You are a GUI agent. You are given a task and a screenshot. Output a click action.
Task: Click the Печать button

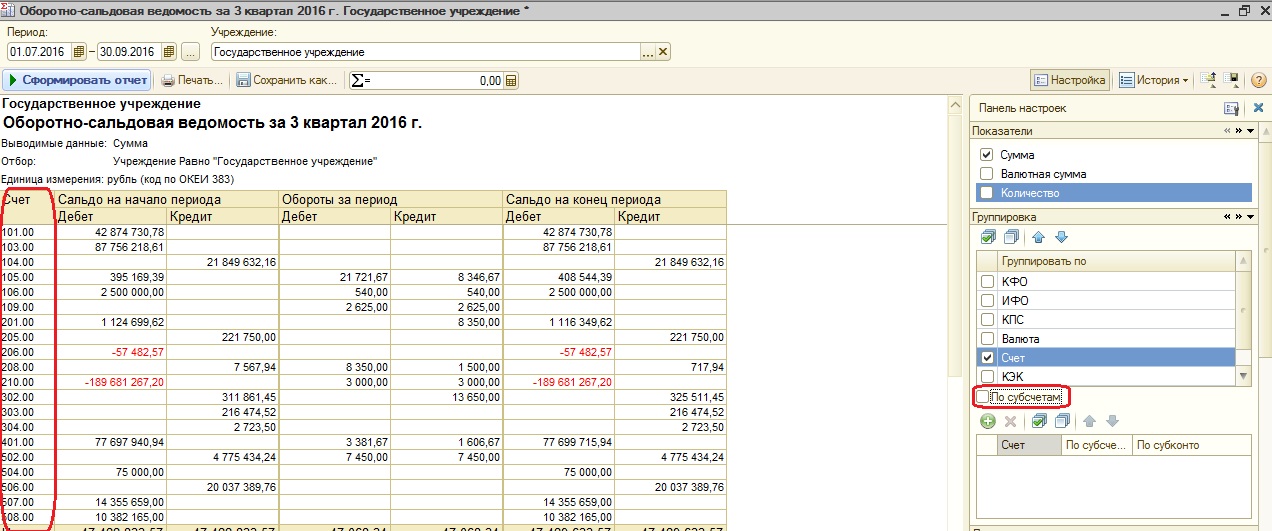click(192, 80)
